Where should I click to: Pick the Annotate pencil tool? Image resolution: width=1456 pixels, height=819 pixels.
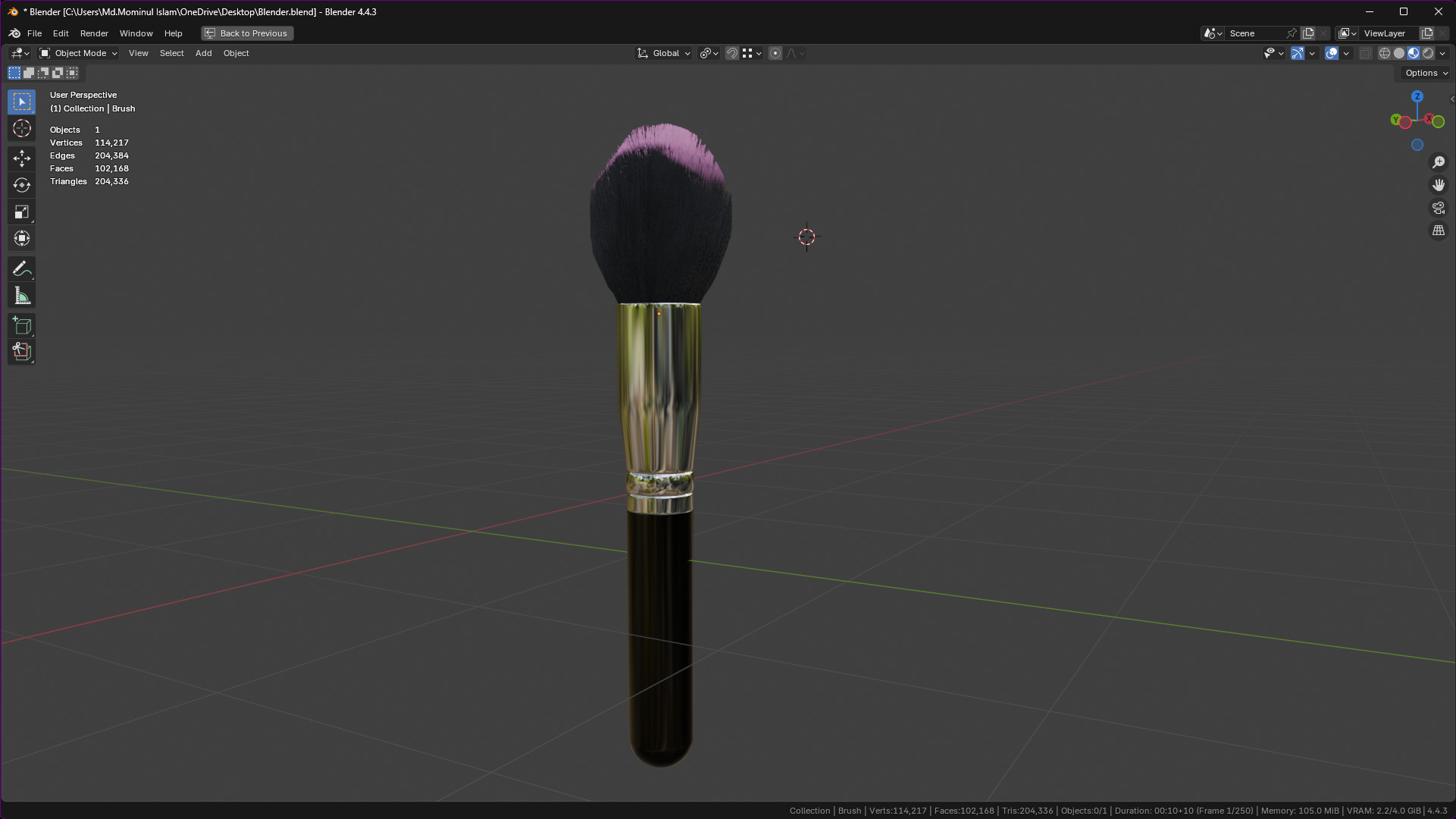[22, 268]
